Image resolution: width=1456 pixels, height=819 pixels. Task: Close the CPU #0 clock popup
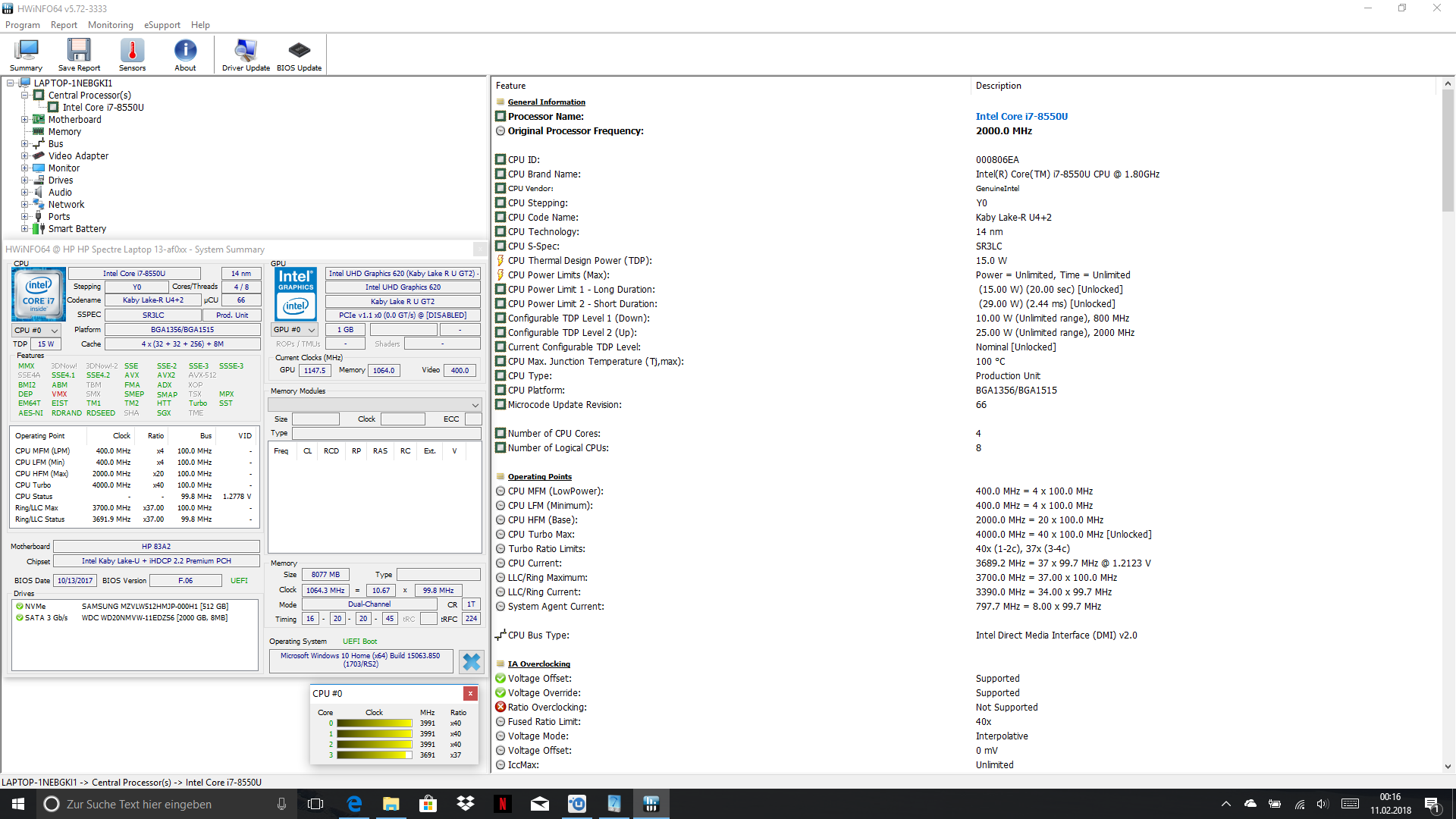coord(470,693)
